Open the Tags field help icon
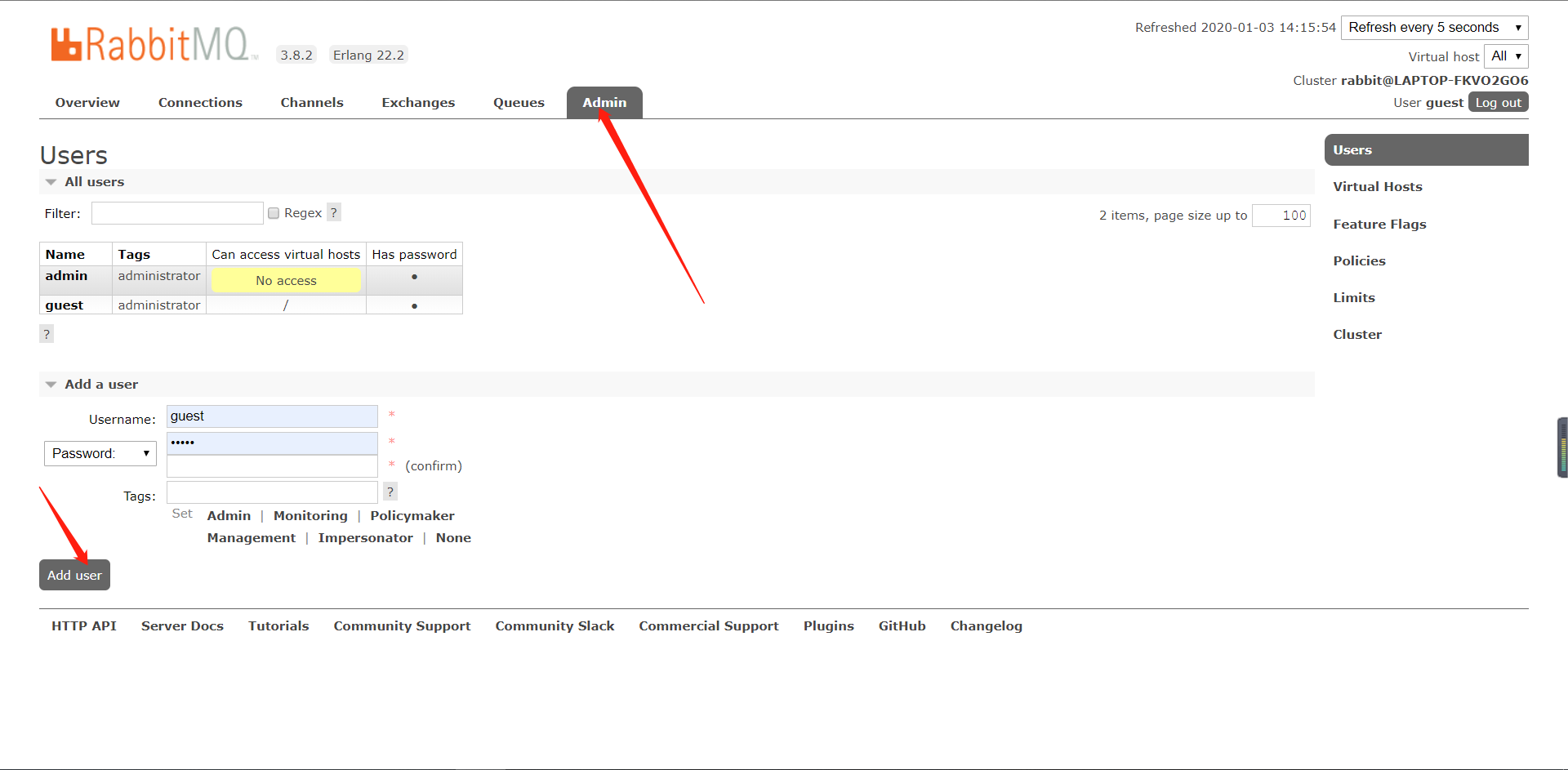The width and height of the screenshot is (1568, 770). [390, 492]
